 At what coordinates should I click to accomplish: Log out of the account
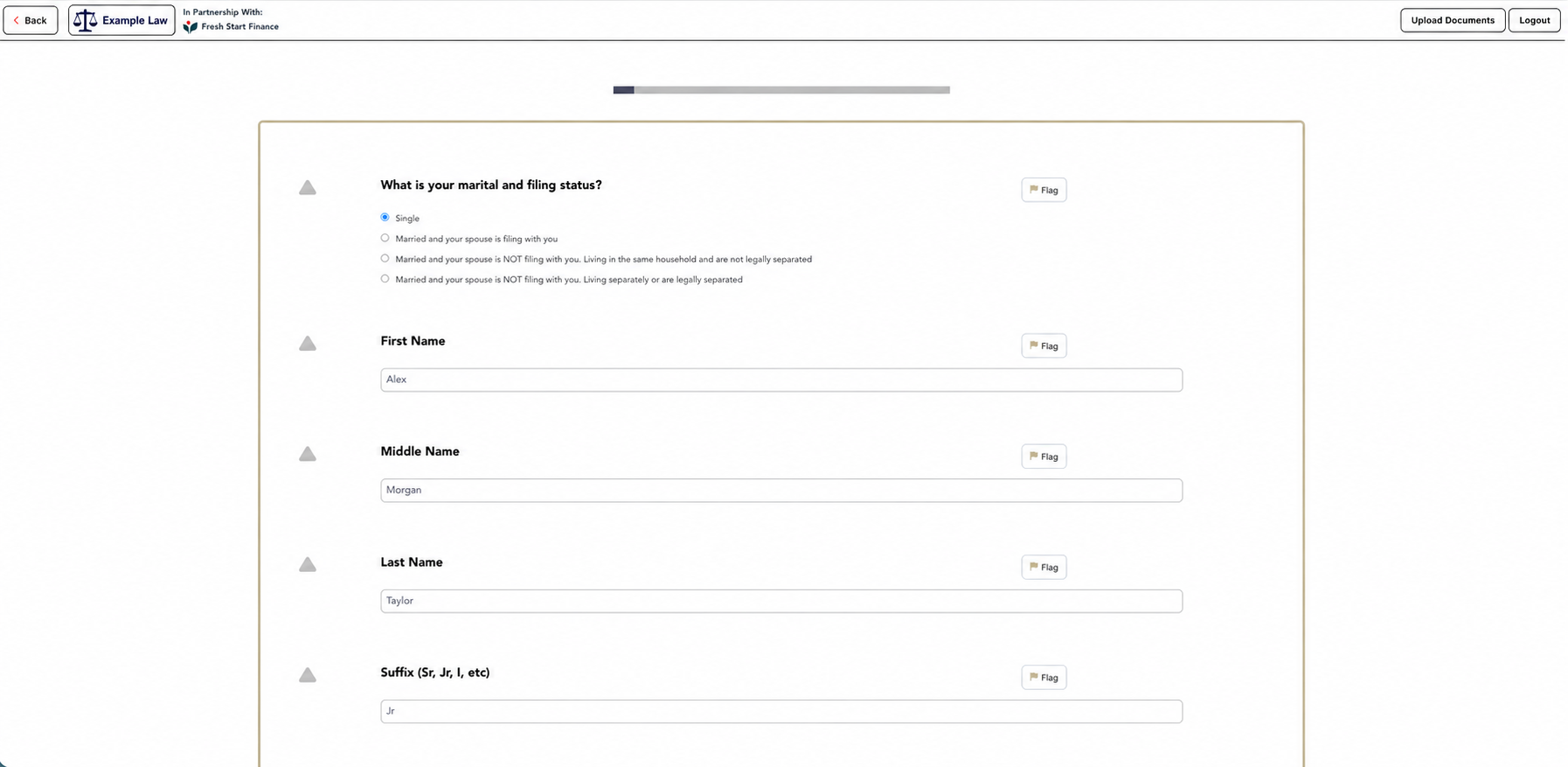point(1534,20)
